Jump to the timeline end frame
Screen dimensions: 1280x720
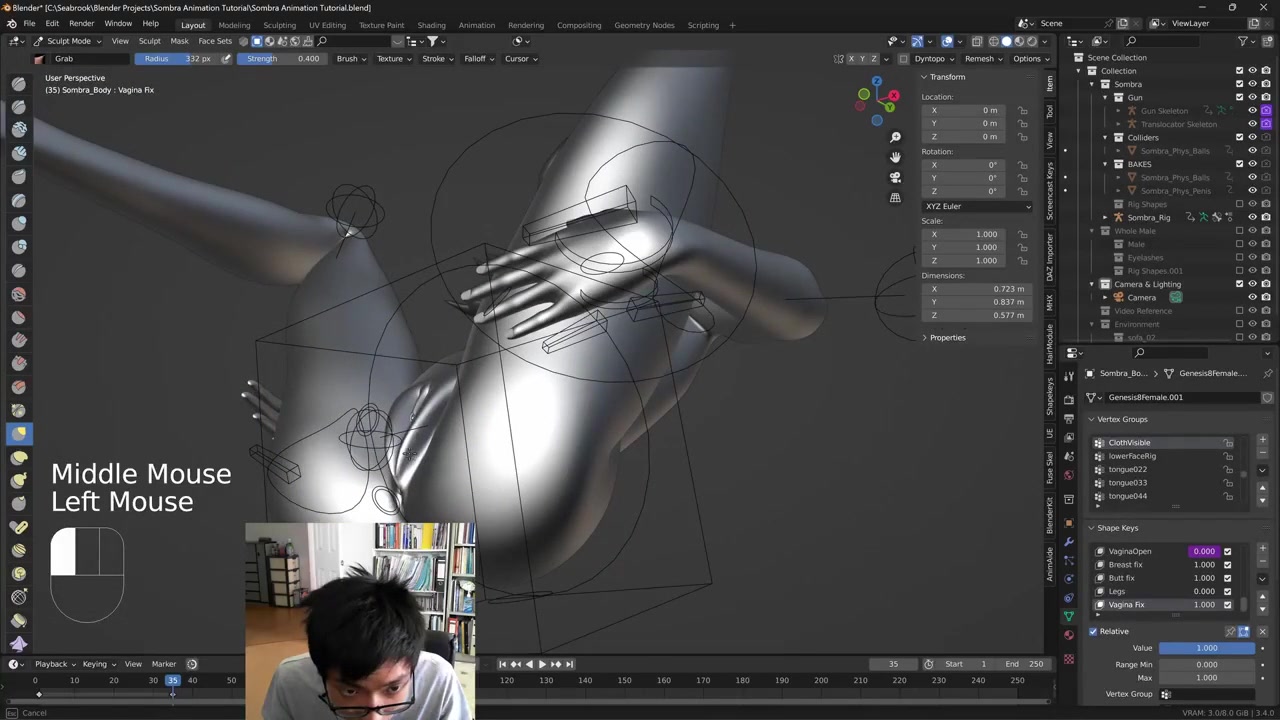click(x=570, y=664)
